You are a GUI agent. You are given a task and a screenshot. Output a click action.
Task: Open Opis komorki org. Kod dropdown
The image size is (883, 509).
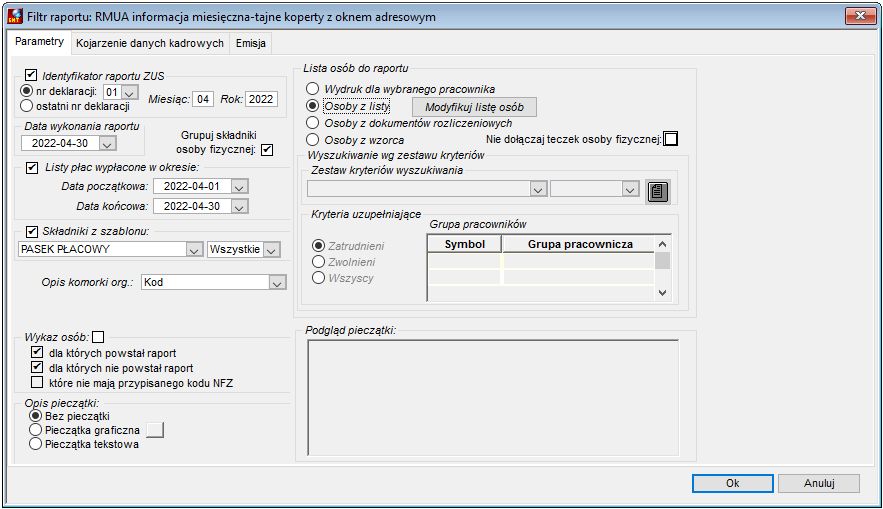click(277, 283)
